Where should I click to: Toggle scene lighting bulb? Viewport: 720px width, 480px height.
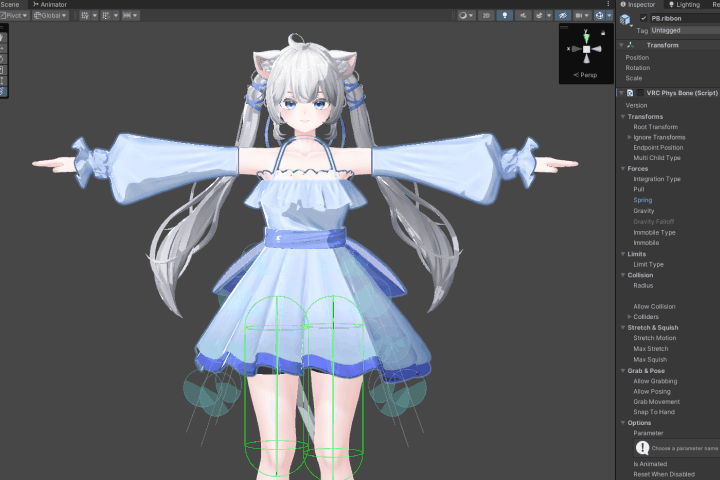(505, 16)
